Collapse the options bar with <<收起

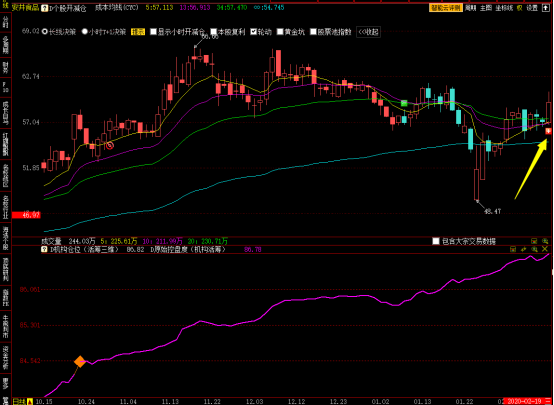tap(369, 32)
